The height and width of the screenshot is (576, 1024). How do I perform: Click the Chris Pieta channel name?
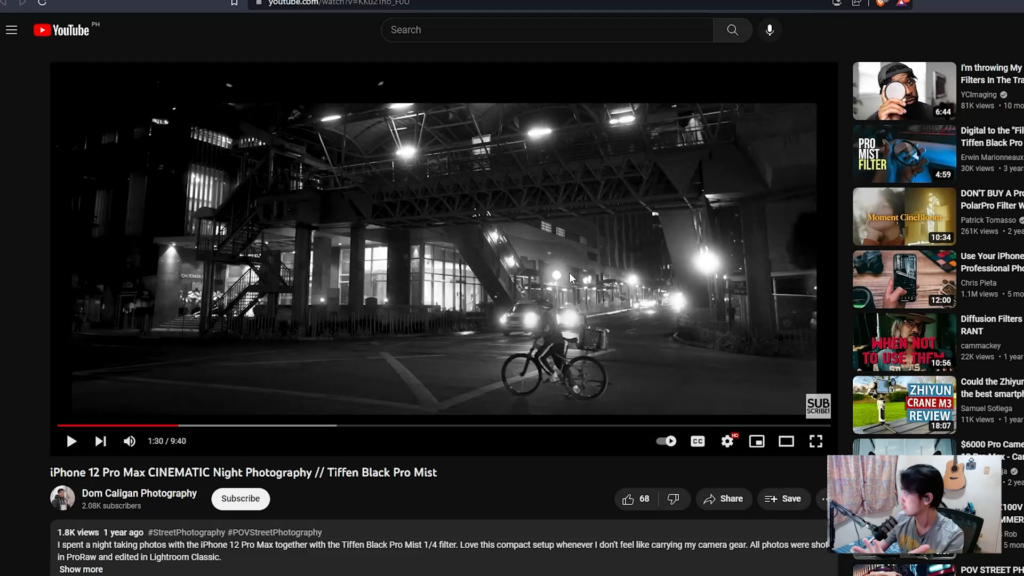(x=978, y=283)
